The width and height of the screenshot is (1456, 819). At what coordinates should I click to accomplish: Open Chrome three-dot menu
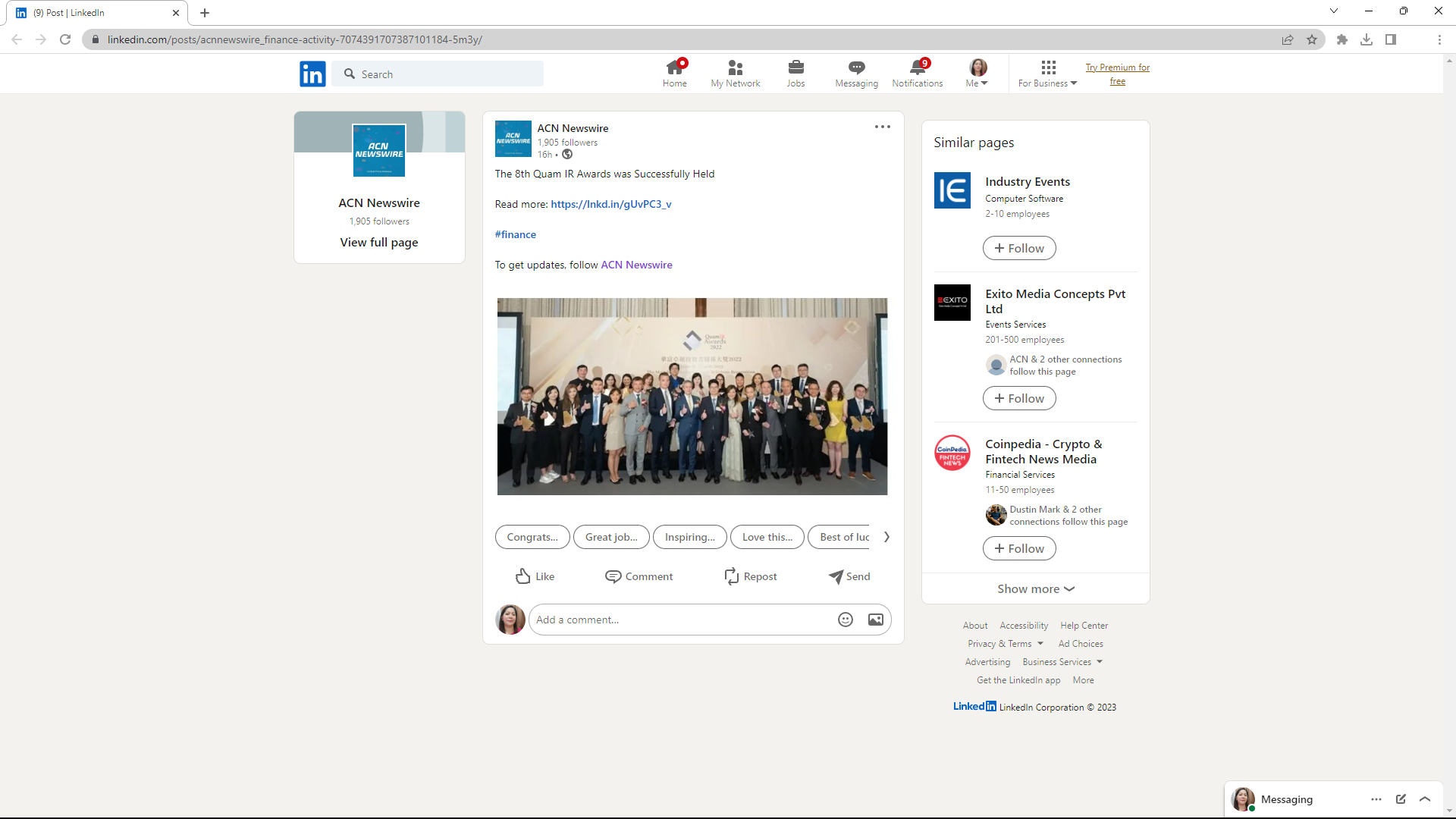point(1439,39)
